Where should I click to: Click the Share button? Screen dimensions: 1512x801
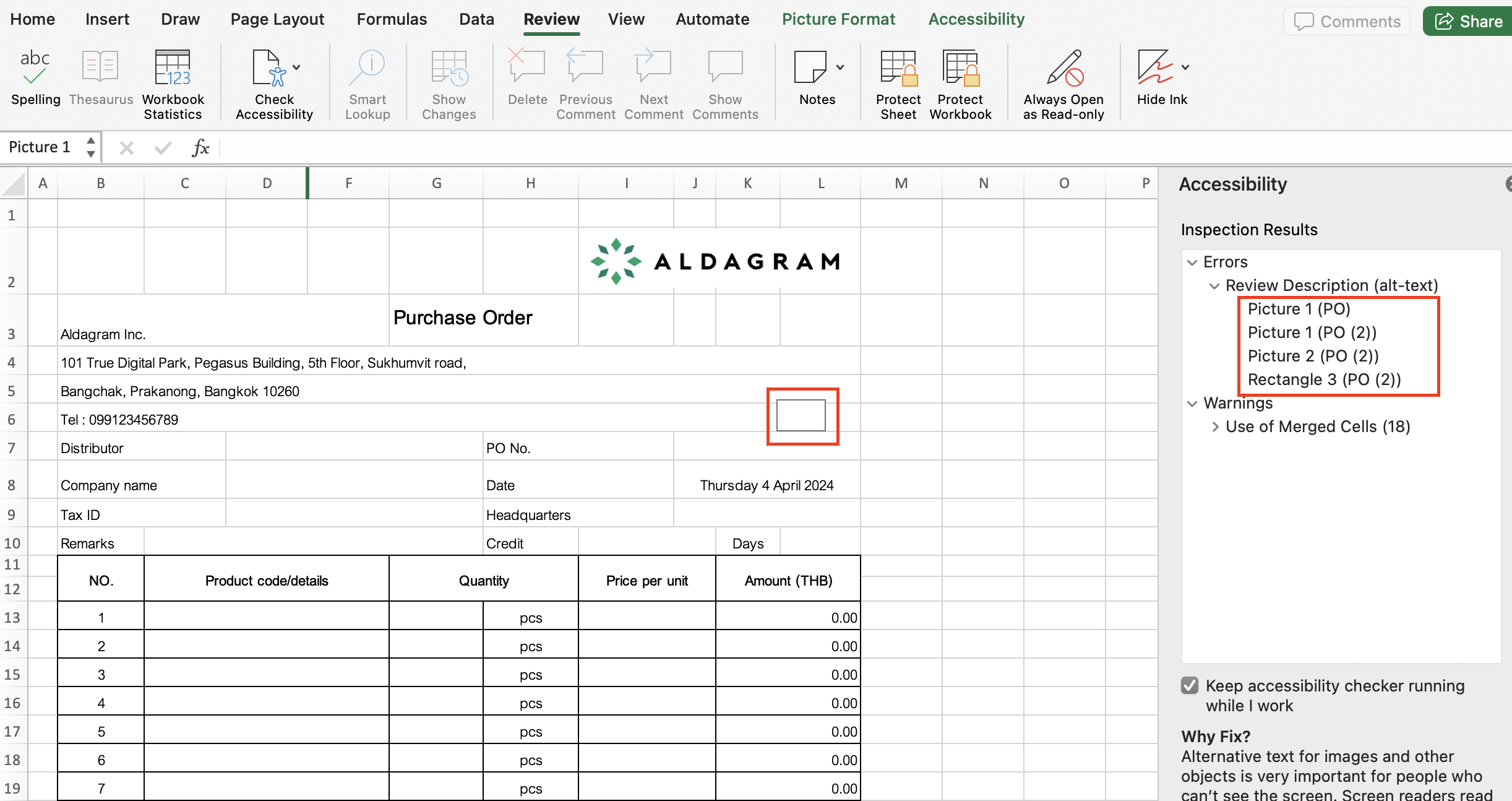coord(1467,20)
